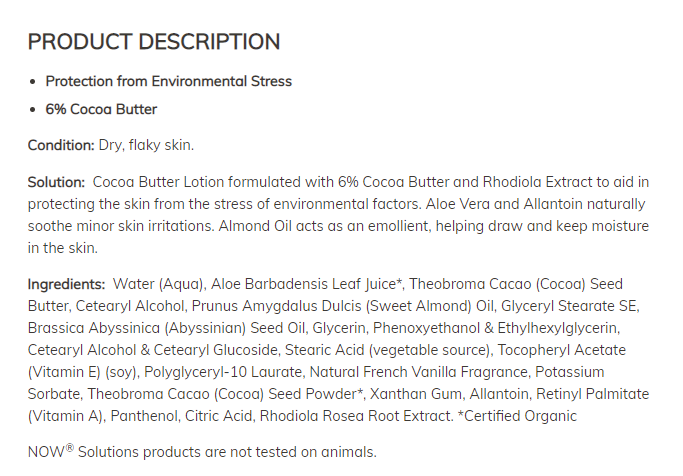Click the 'Dry, flaky skin.' text
The image size is (683, 476).
click(146, 145)
